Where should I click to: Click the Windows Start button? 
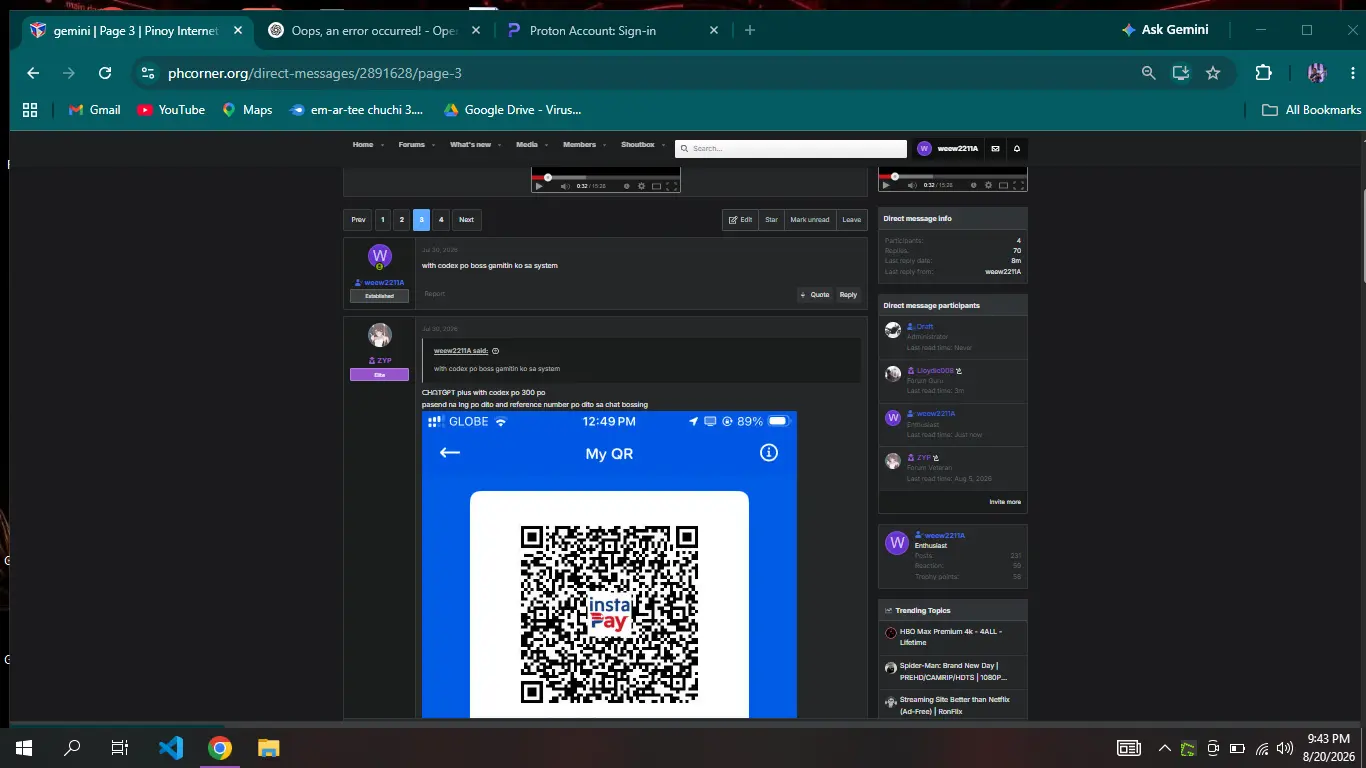(24, 748)
